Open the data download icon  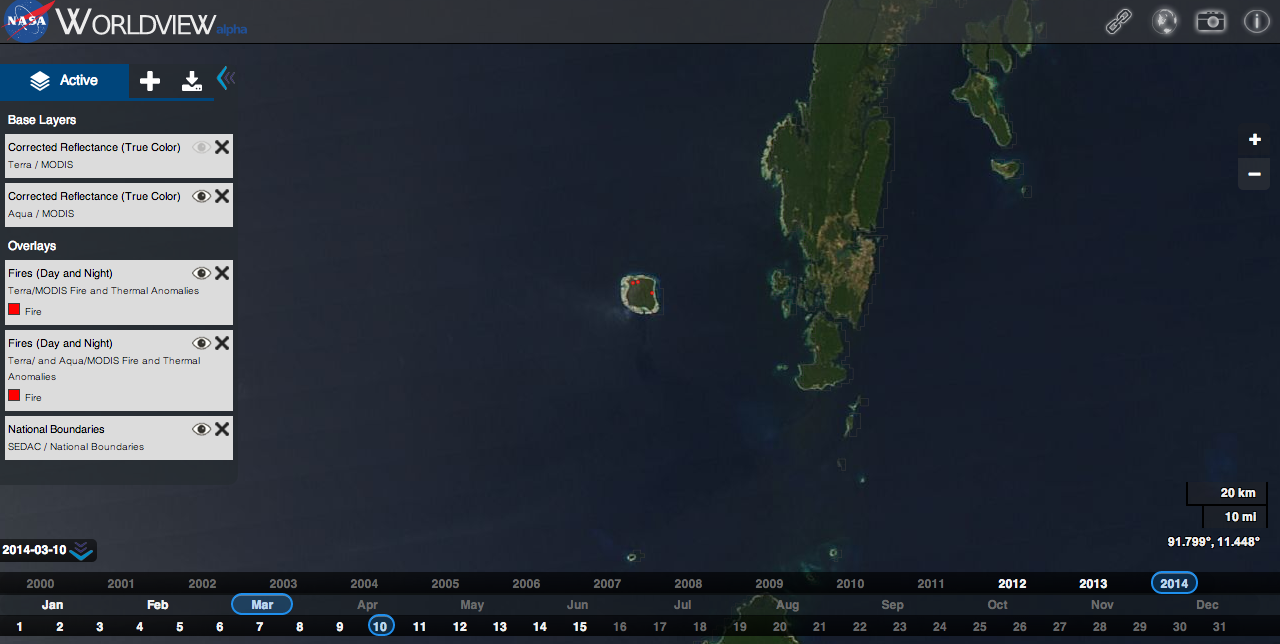click(191, 80)
